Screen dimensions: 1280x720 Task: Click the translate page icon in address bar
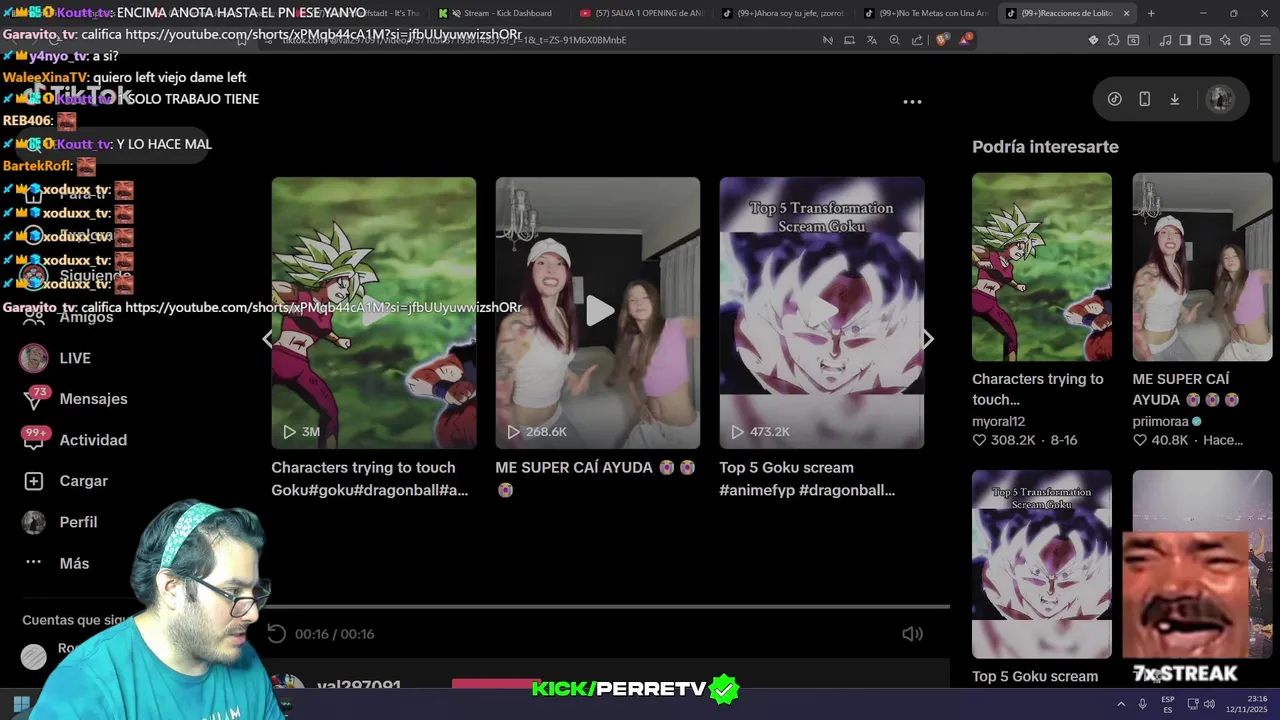click(x=872, y=40)
